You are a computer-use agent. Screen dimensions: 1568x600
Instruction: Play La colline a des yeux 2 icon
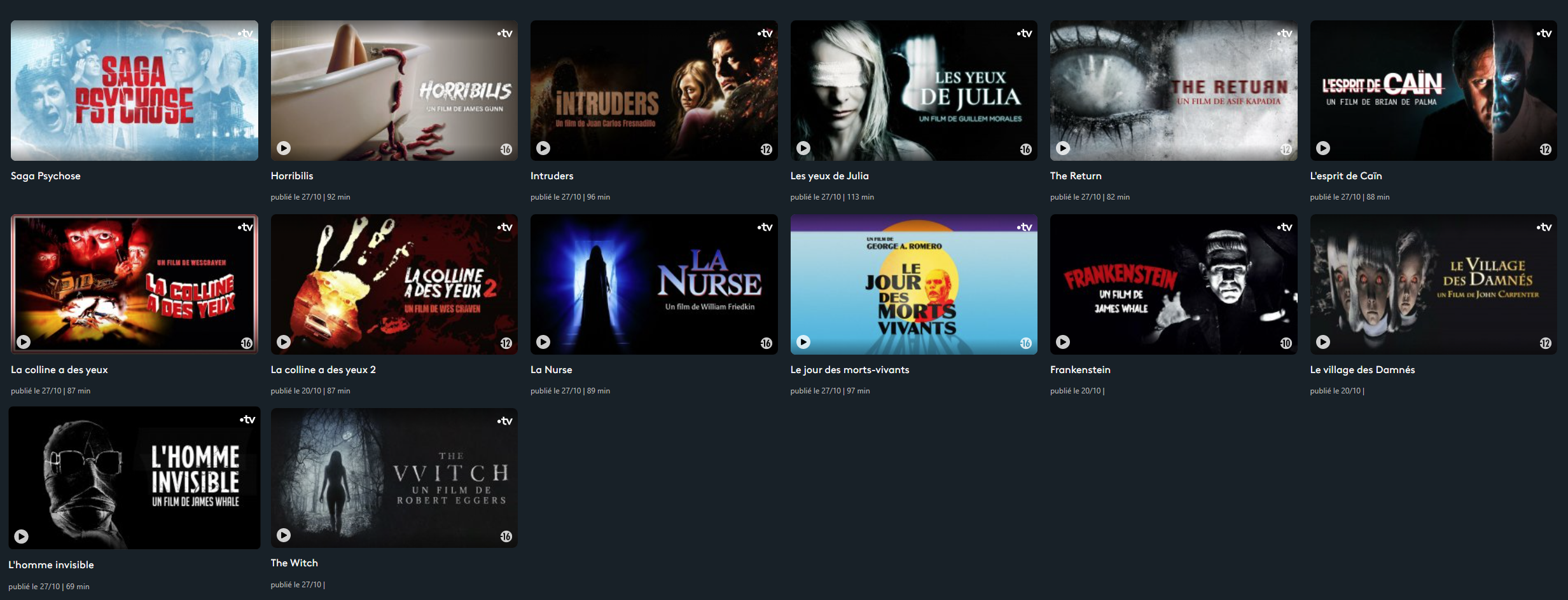click(x=284, y=342)
